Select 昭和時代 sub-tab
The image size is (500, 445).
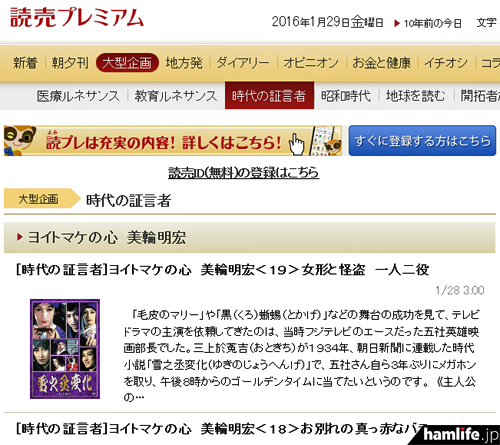pyautogui.click(x=346, y=96)
